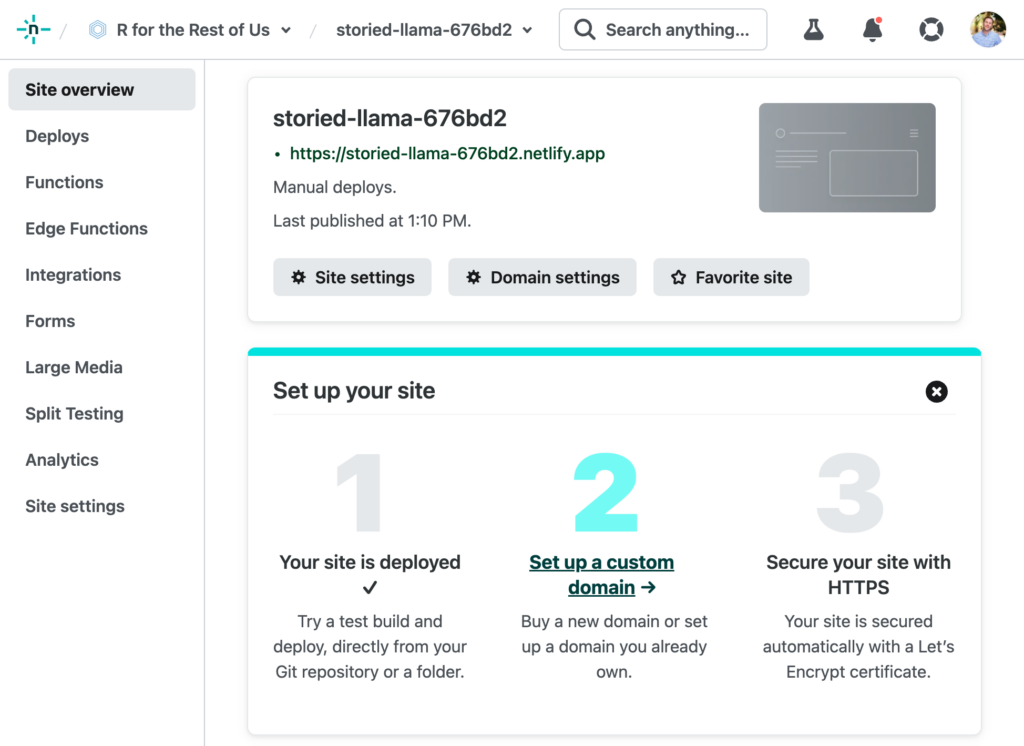1024x746 pixels.
Task: Open Integrations in the sidebar
Action: pyautogui.click(x=73, y=275)
